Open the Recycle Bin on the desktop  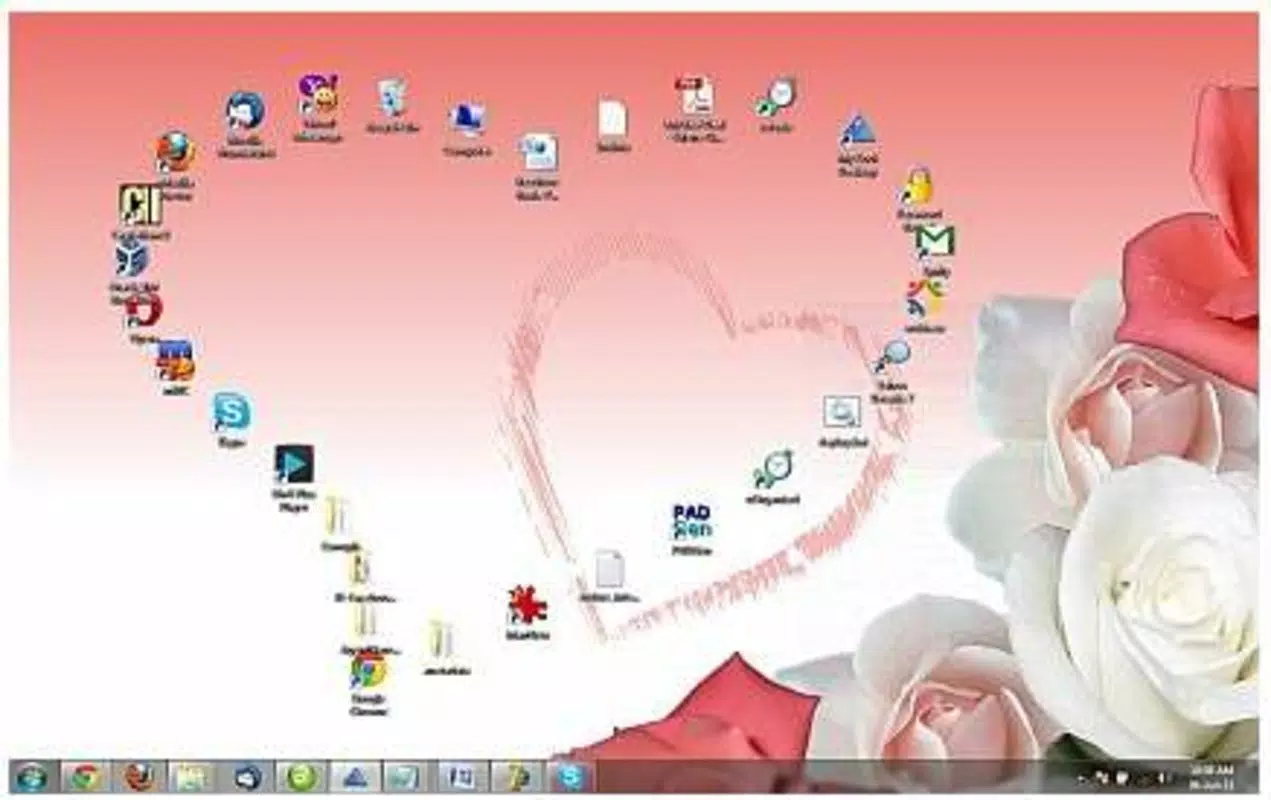pos(392,98)
